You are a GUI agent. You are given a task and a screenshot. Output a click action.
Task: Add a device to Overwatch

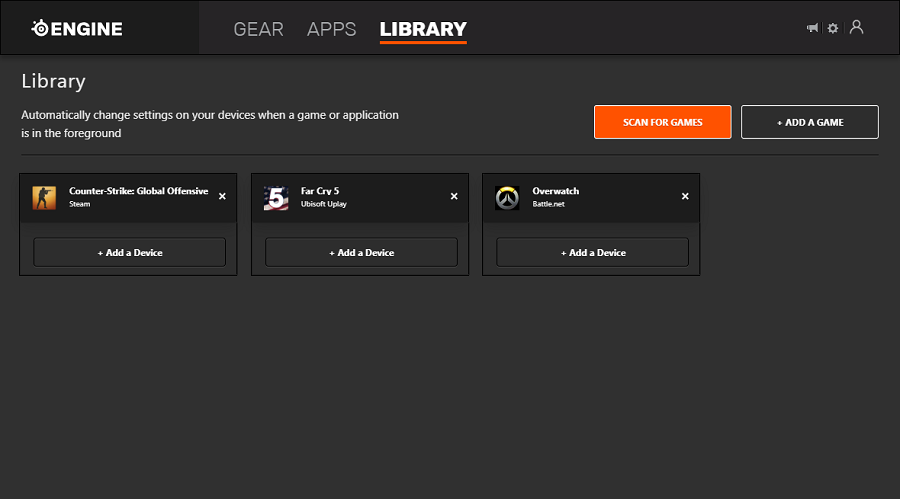(x=593, y=252)
